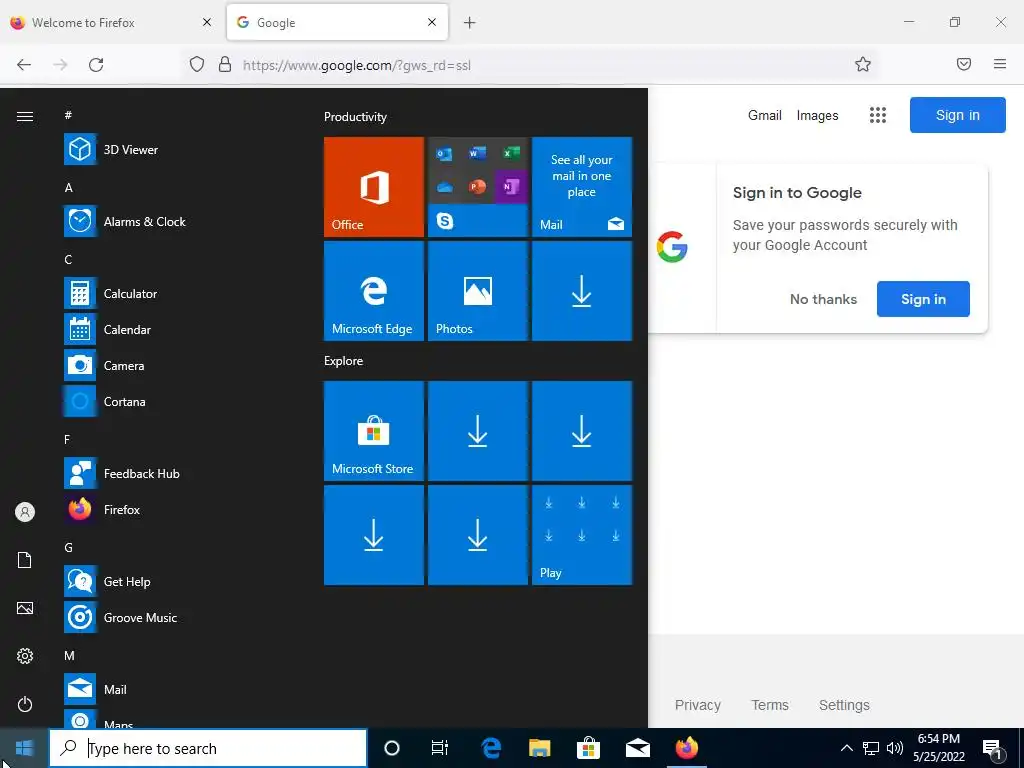Screen dimensions: 1024x768
Task: Click the taskbar search box
Action: click(208, 748)
